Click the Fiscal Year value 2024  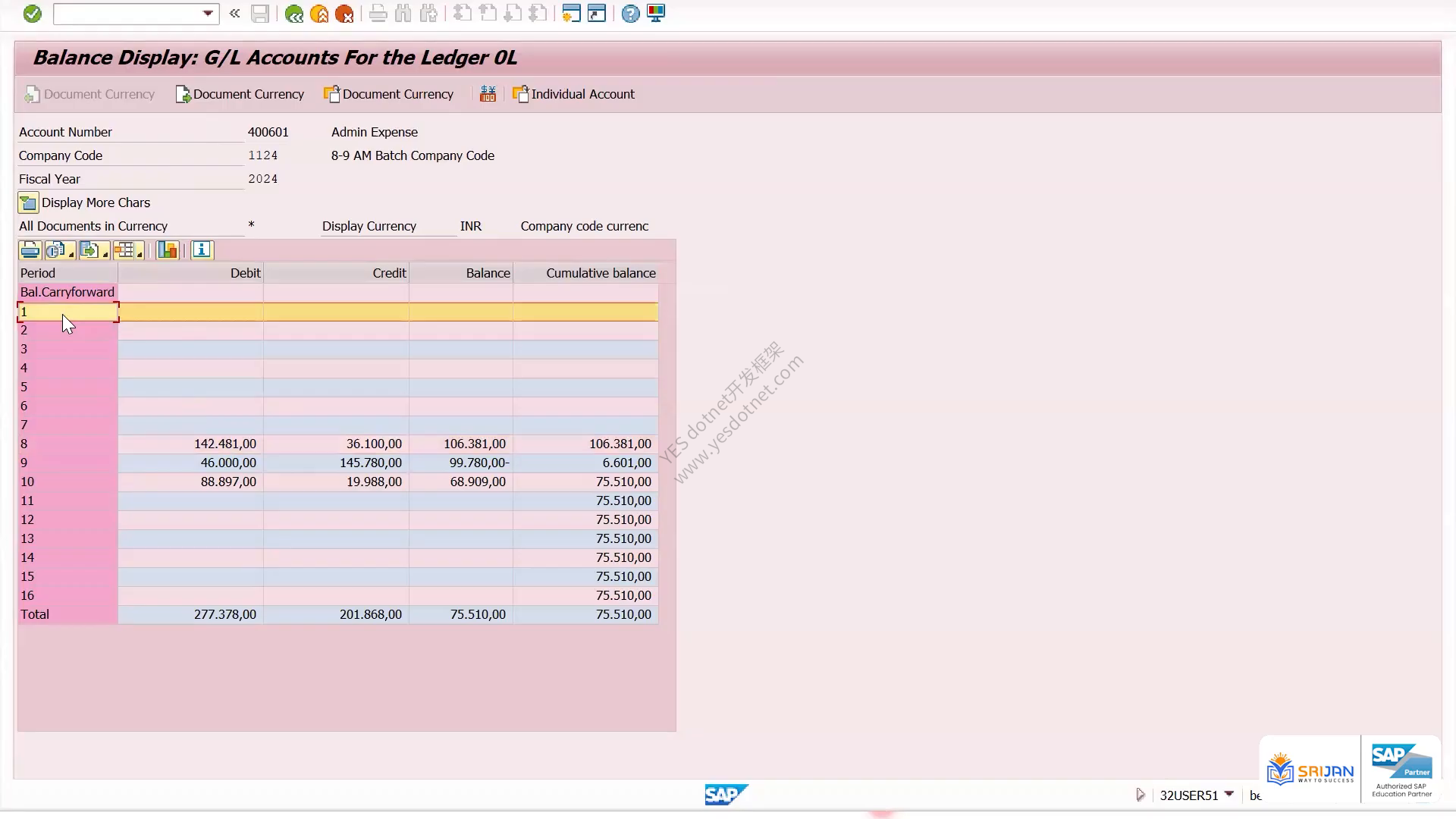pyautogui.click(x=263, y=179)
